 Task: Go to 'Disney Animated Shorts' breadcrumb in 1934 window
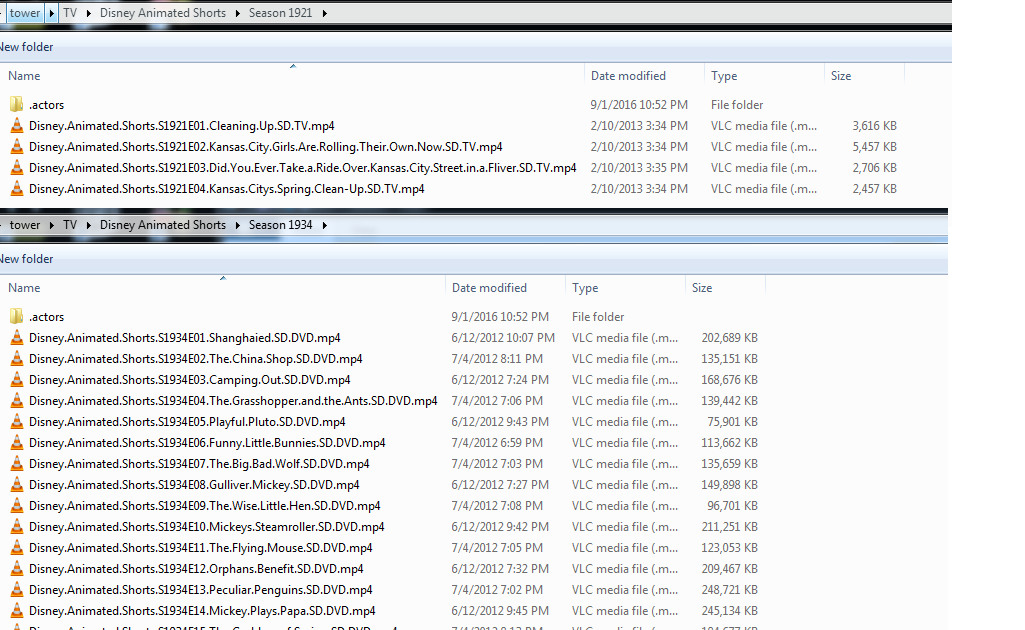click(x=163, y=225)
